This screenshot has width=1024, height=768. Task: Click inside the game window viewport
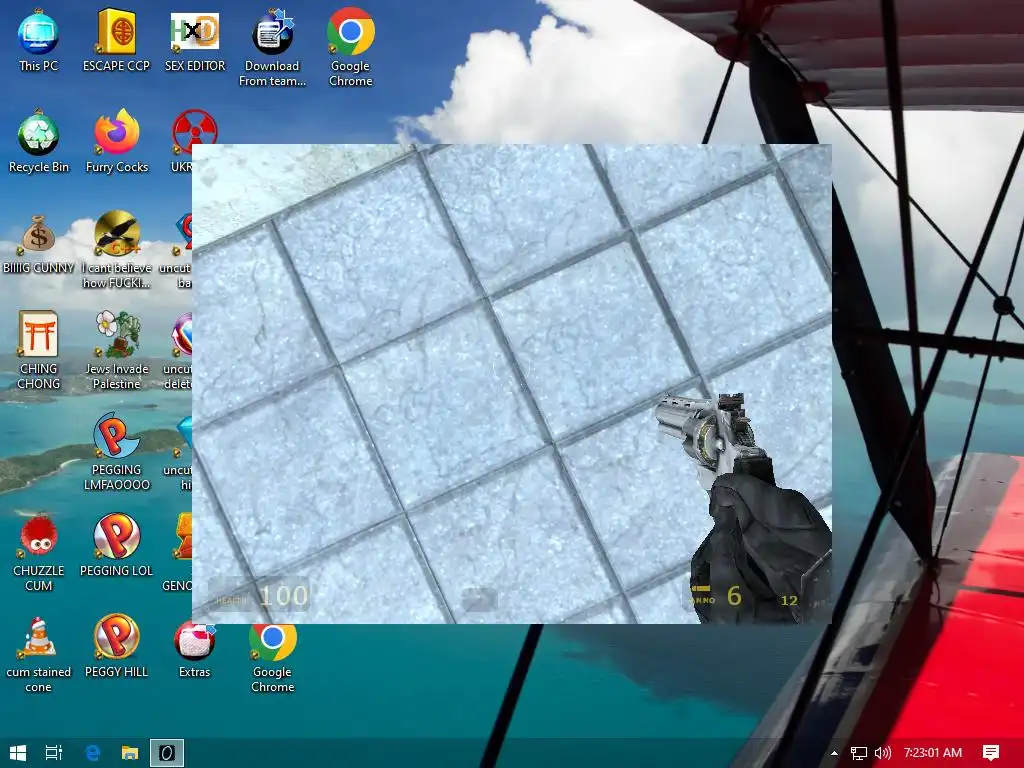pos(511,383)
